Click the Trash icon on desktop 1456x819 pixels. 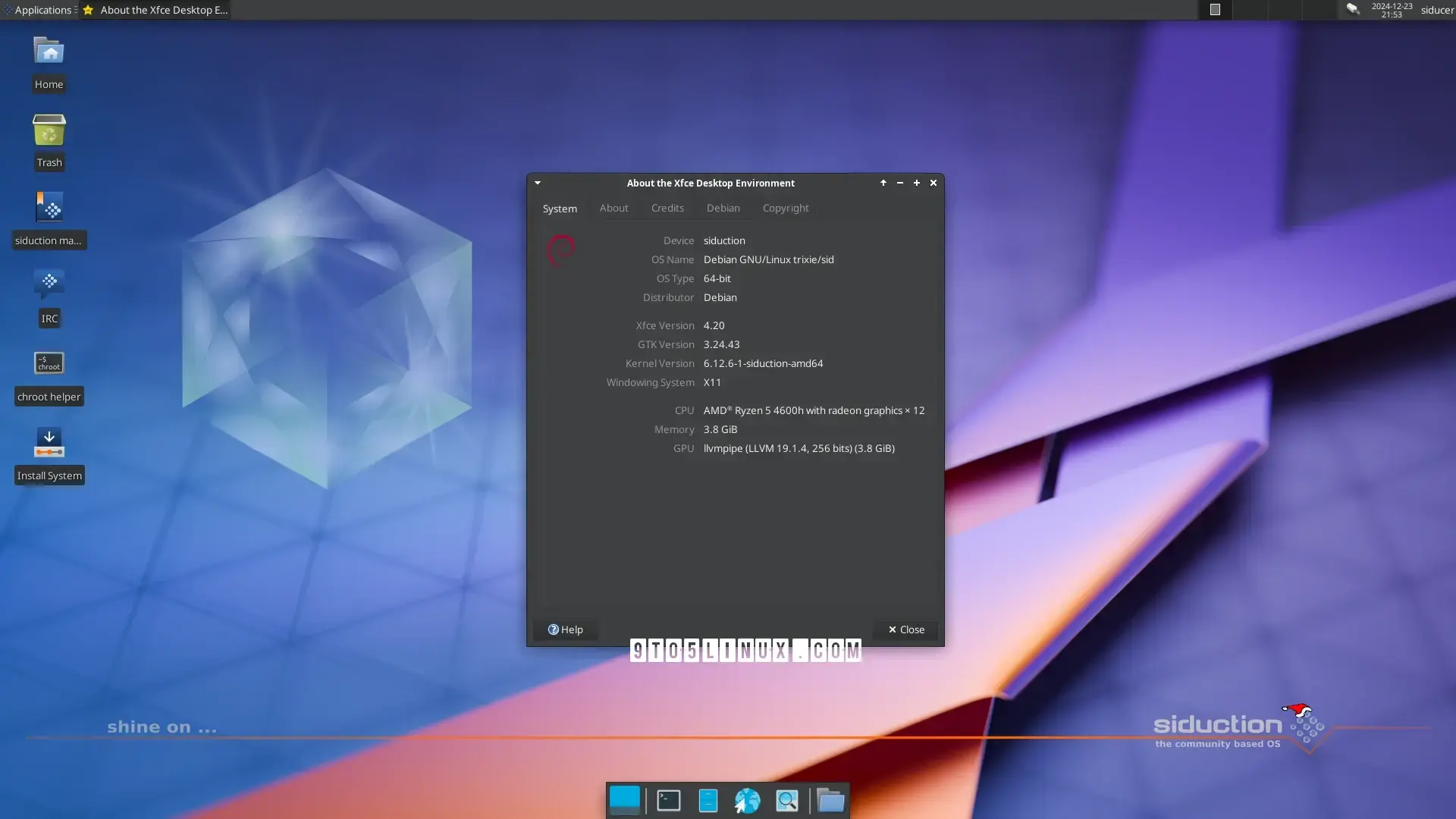(48, 129)
